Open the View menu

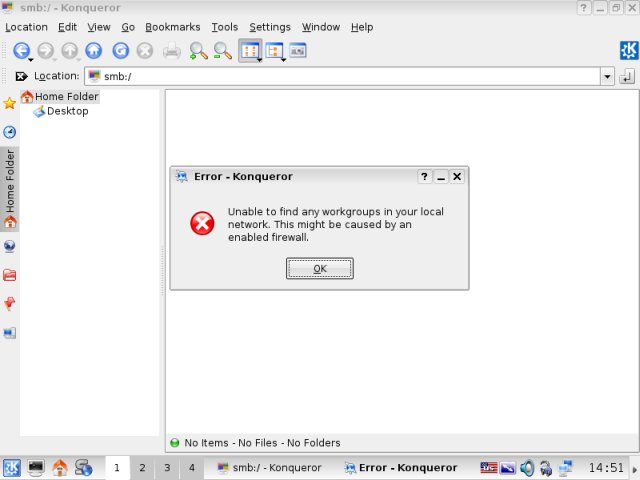click(99, 27)
